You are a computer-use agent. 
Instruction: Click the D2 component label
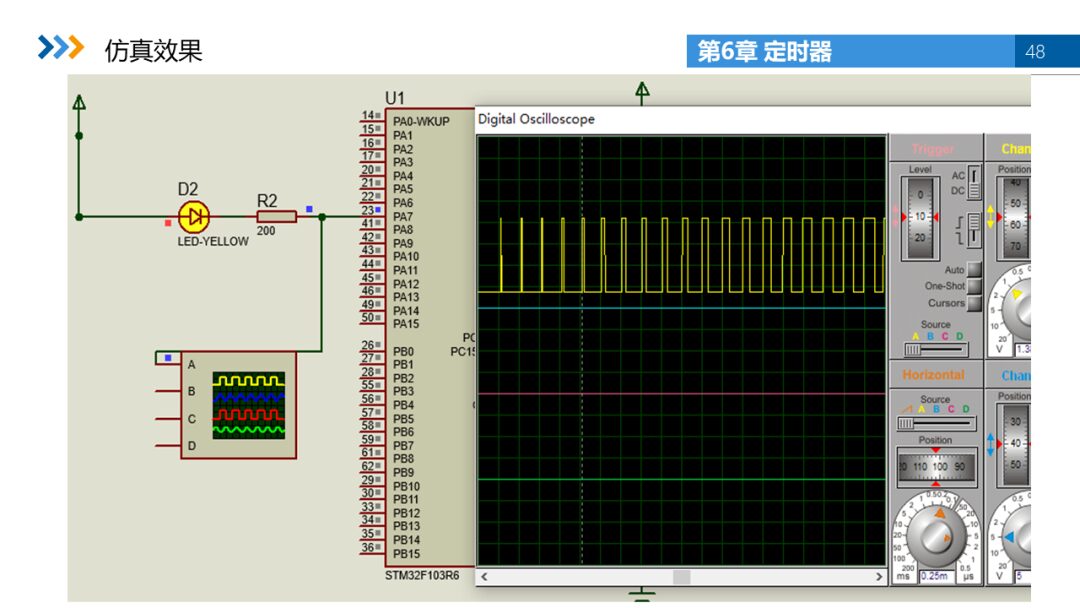[x=187, y=189]
